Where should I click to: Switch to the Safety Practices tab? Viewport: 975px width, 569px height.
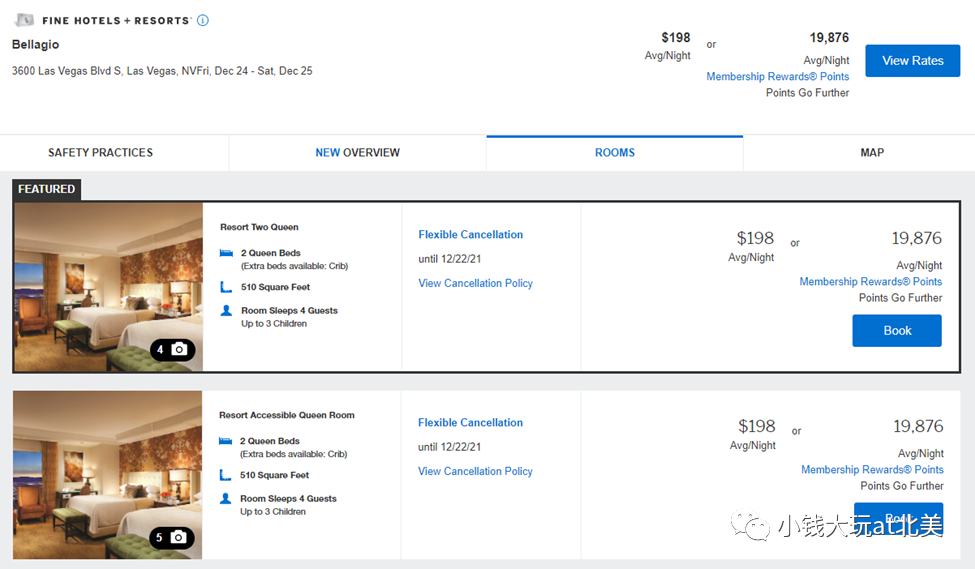[x=101, y=153]
